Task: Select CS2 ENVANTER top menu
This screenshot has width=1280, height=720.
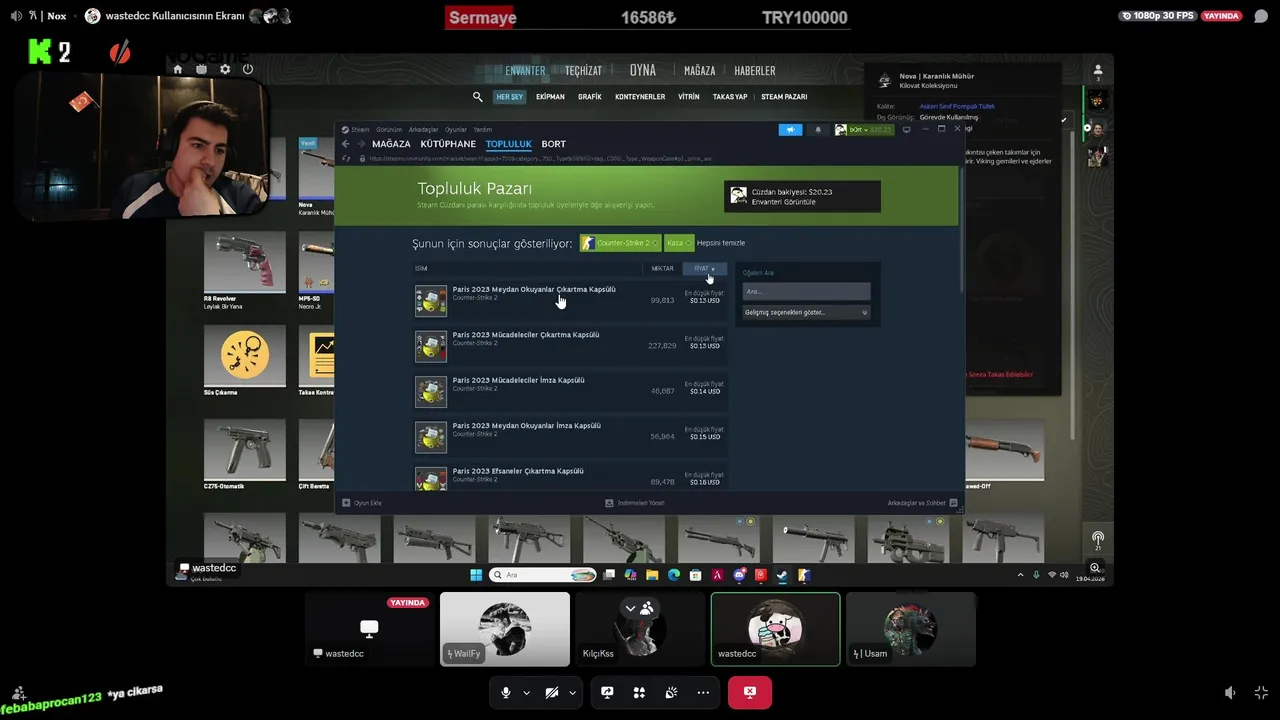Action: [x=525, y=71]
